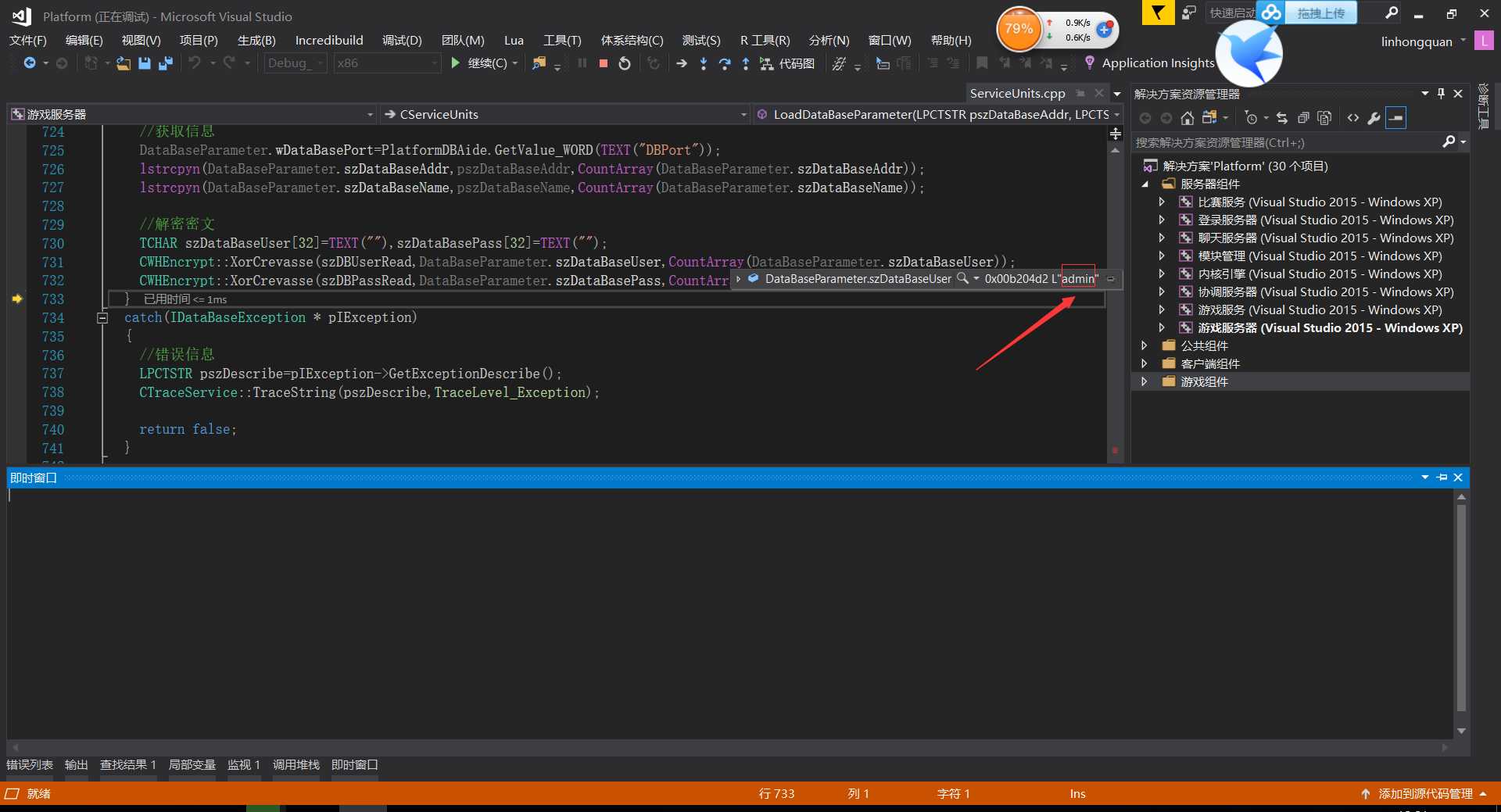Switch to the 监视 1 tab

click(x=243, y=765)
